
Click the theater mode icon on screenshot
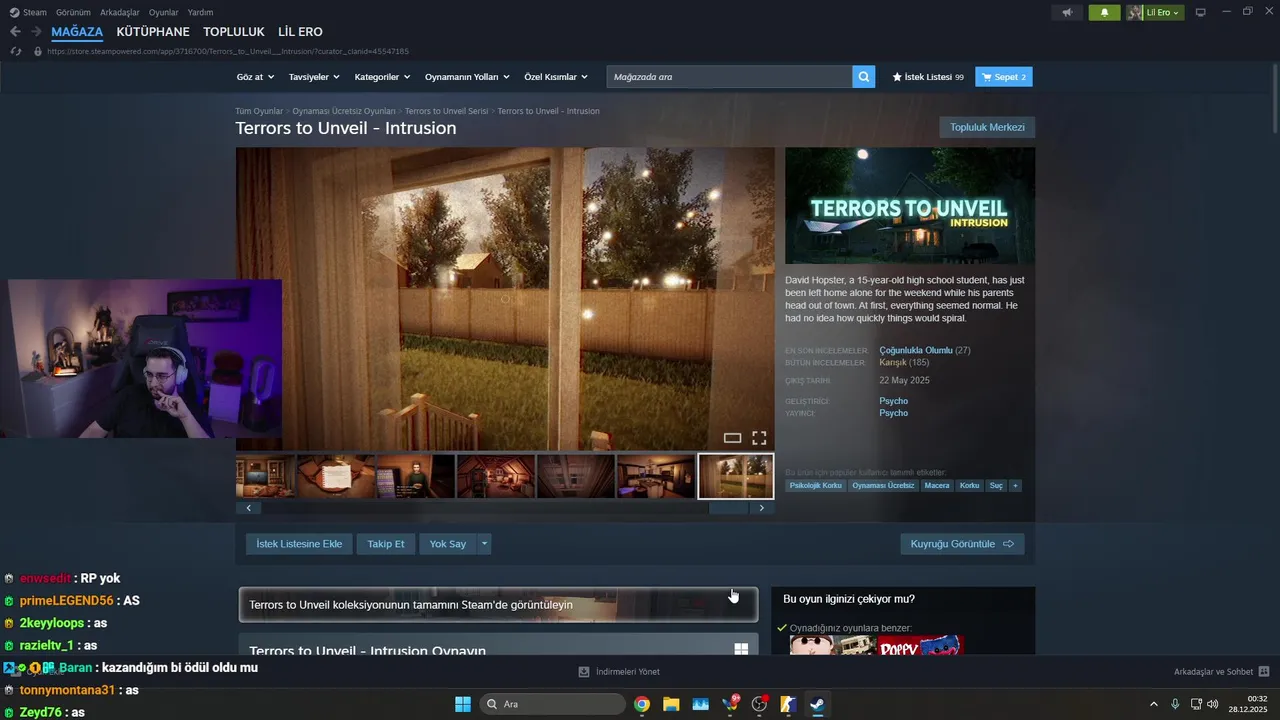click(732, 438)
